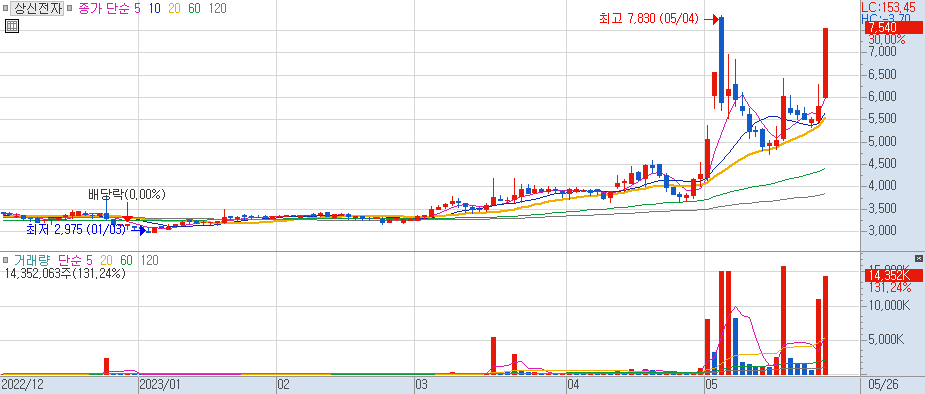Click the 131,24% label on the volume axis

[x=890, y=287]
